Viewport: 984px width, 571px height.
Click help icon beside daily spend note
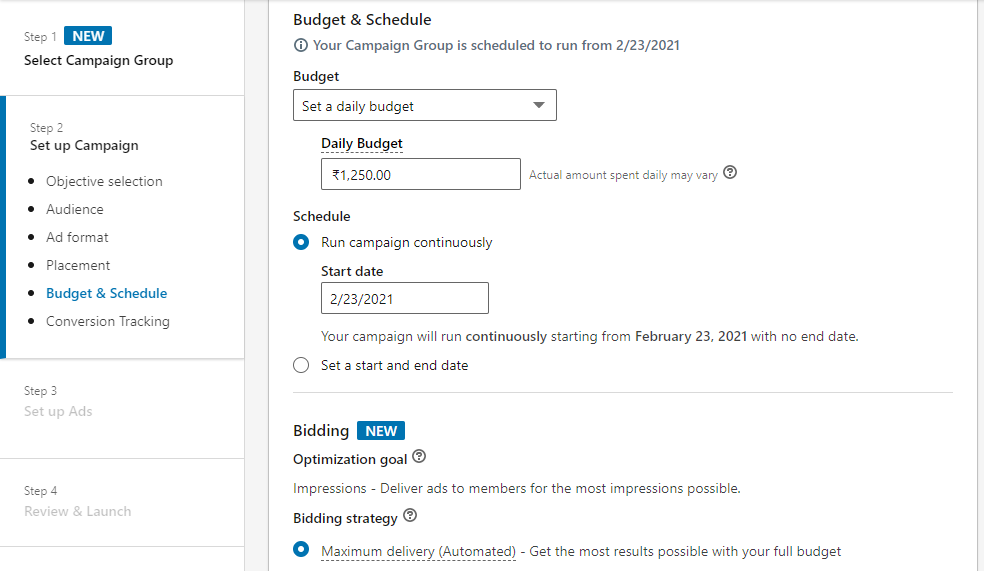(x=730, y=173)
